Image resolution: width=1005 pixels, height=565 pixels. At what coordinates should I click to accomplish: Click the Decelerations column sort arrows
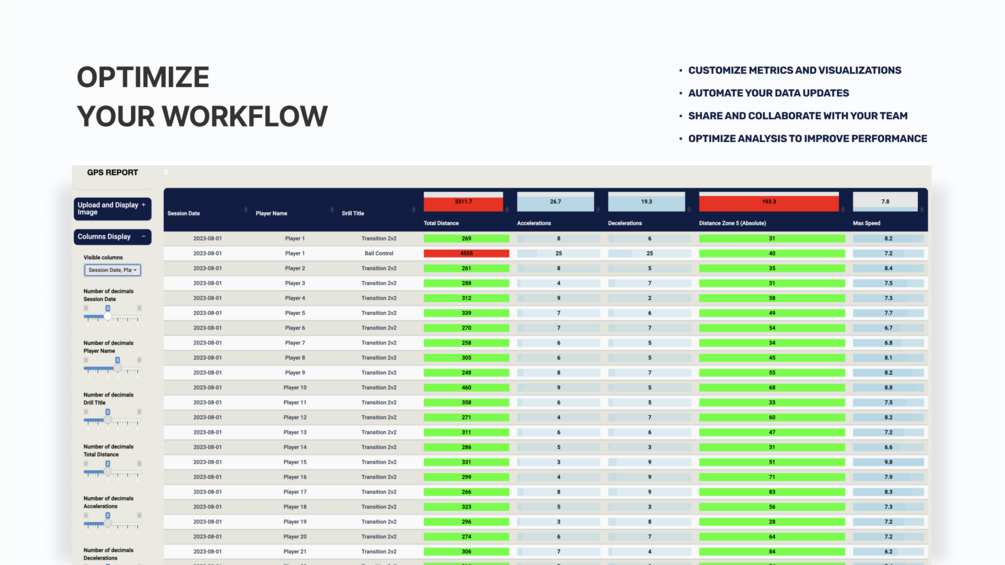pyautogui.click(x=689, y=209)
